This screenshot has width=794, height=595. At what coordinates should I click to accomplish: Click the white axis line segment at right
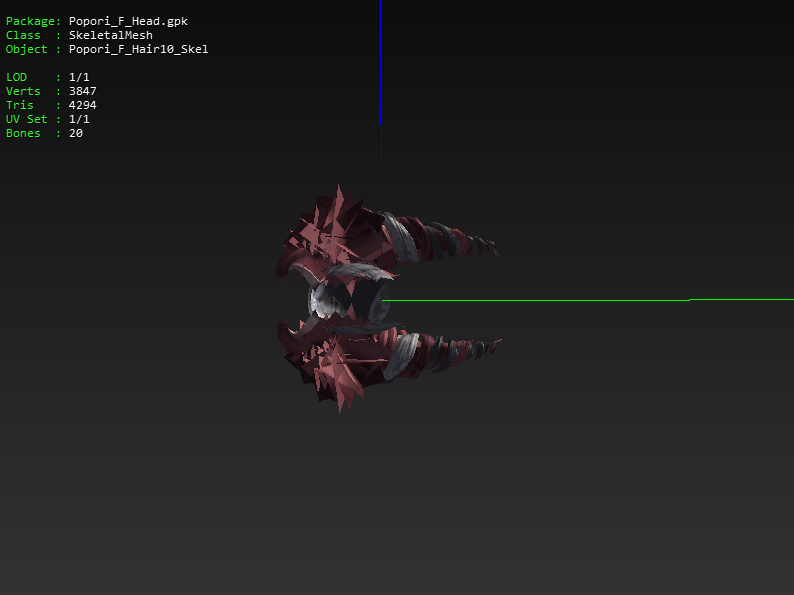pos(740,299)
